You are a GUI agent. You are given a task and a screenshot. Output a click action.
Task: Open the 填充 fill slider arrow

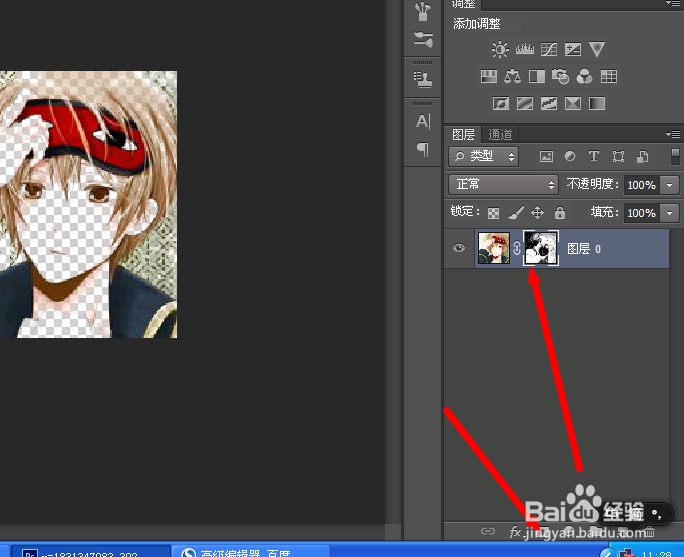click(670, 213)
